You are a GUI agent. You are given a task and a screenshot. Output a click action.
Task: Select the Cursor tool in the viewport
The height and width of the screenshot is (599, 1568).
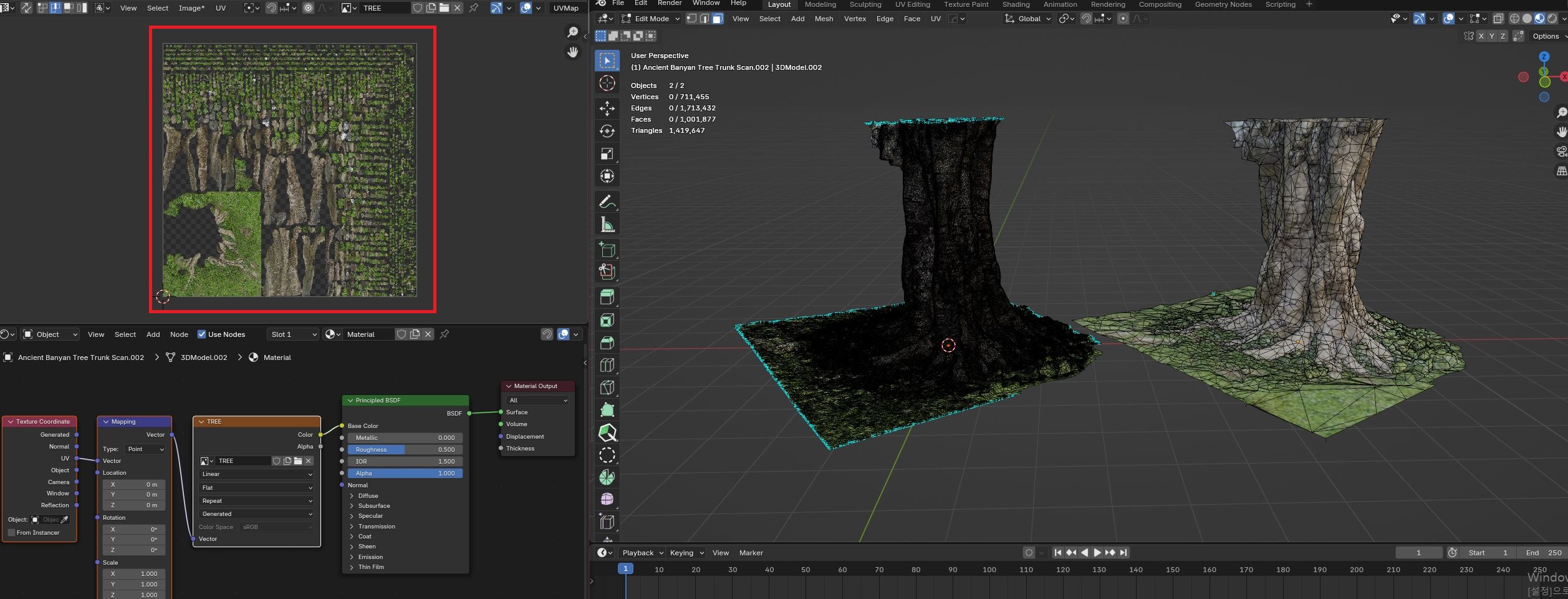607,83
